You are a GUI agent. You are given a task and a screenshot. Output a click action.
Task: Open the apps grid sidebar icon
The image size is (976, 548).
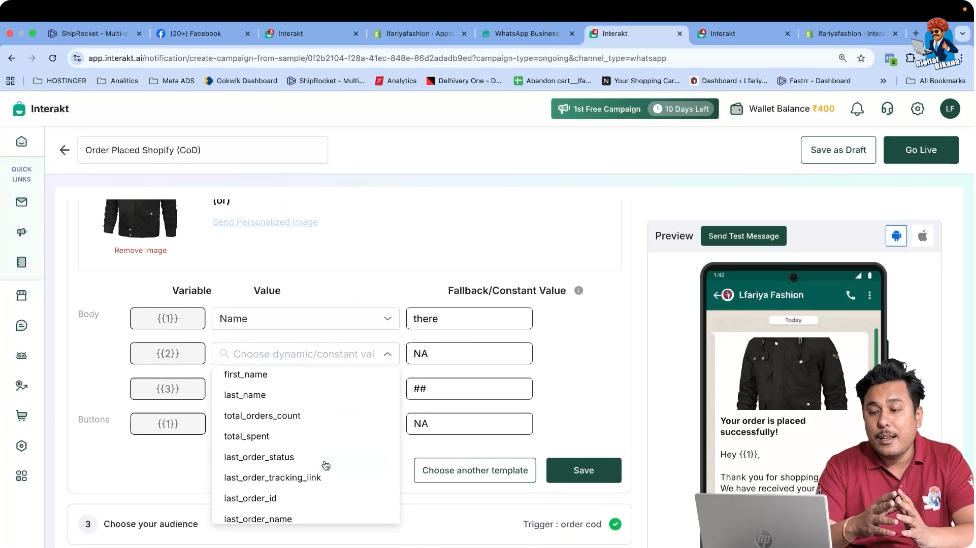(x=21, y=476)
